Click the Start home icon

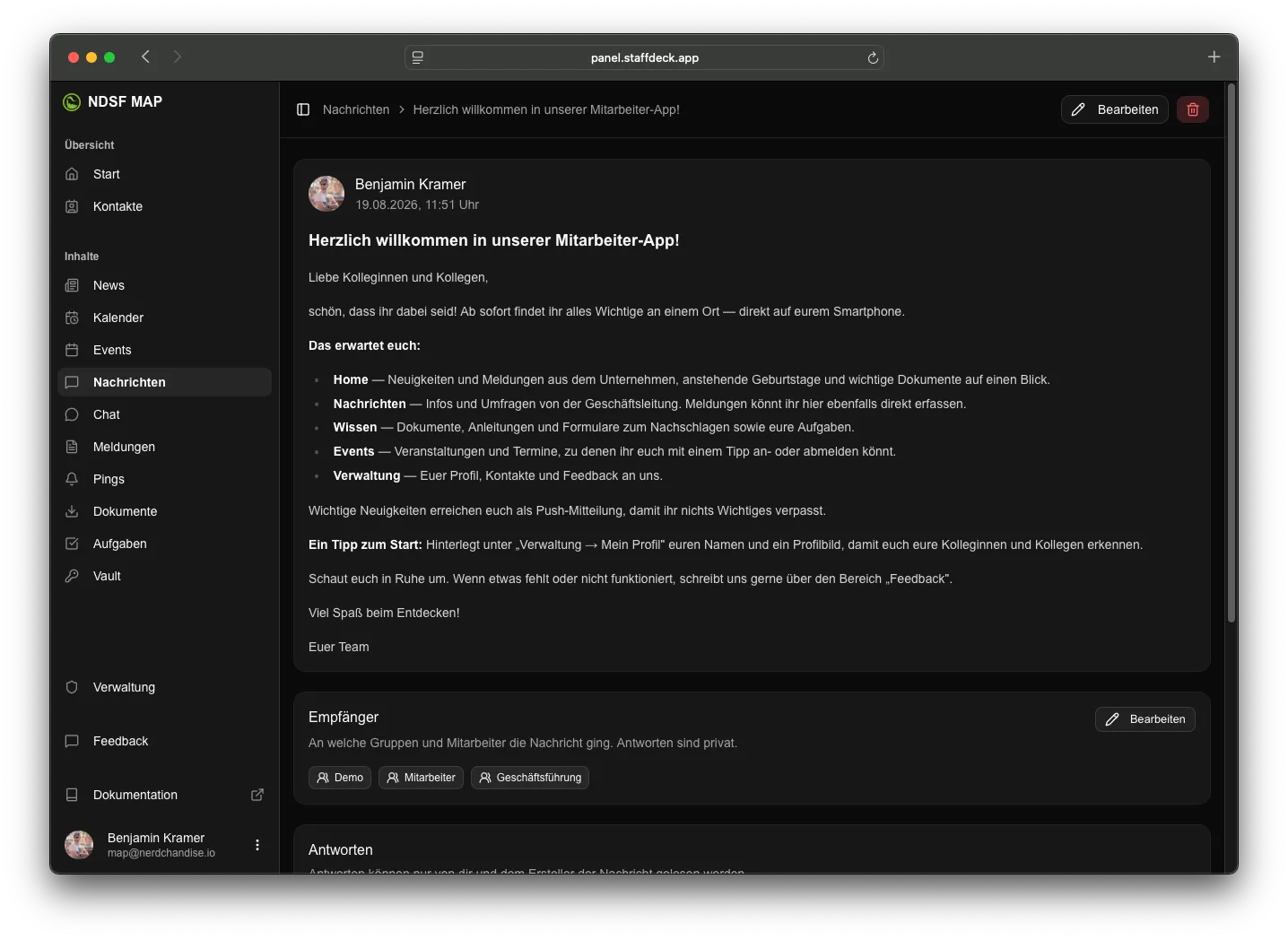point(72,174)
